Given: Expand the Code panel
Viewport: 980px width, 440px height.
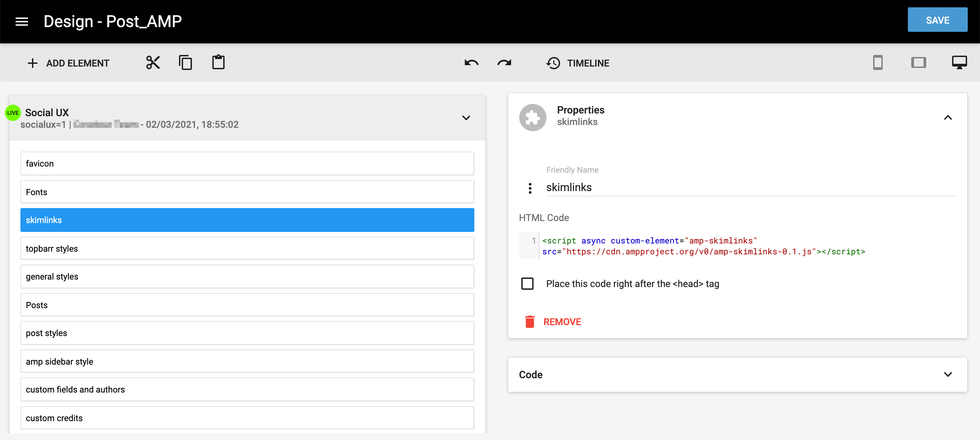Looking at the screenshot, I should (x=948, y=374).
